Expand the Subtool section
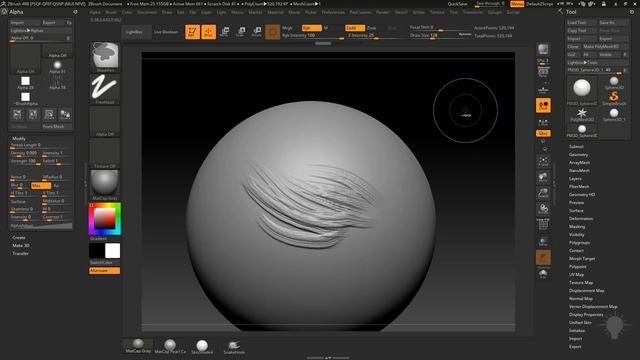Screen dimensions: 640x360 576,147
